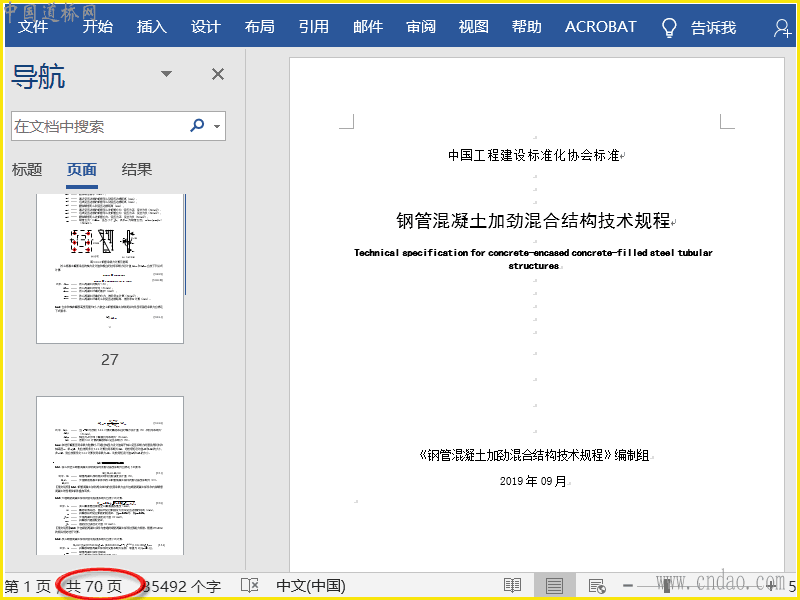The image size is (800, 600).
Task: Click the English title line starting Technical specification
Action: (x=533, y=259)
